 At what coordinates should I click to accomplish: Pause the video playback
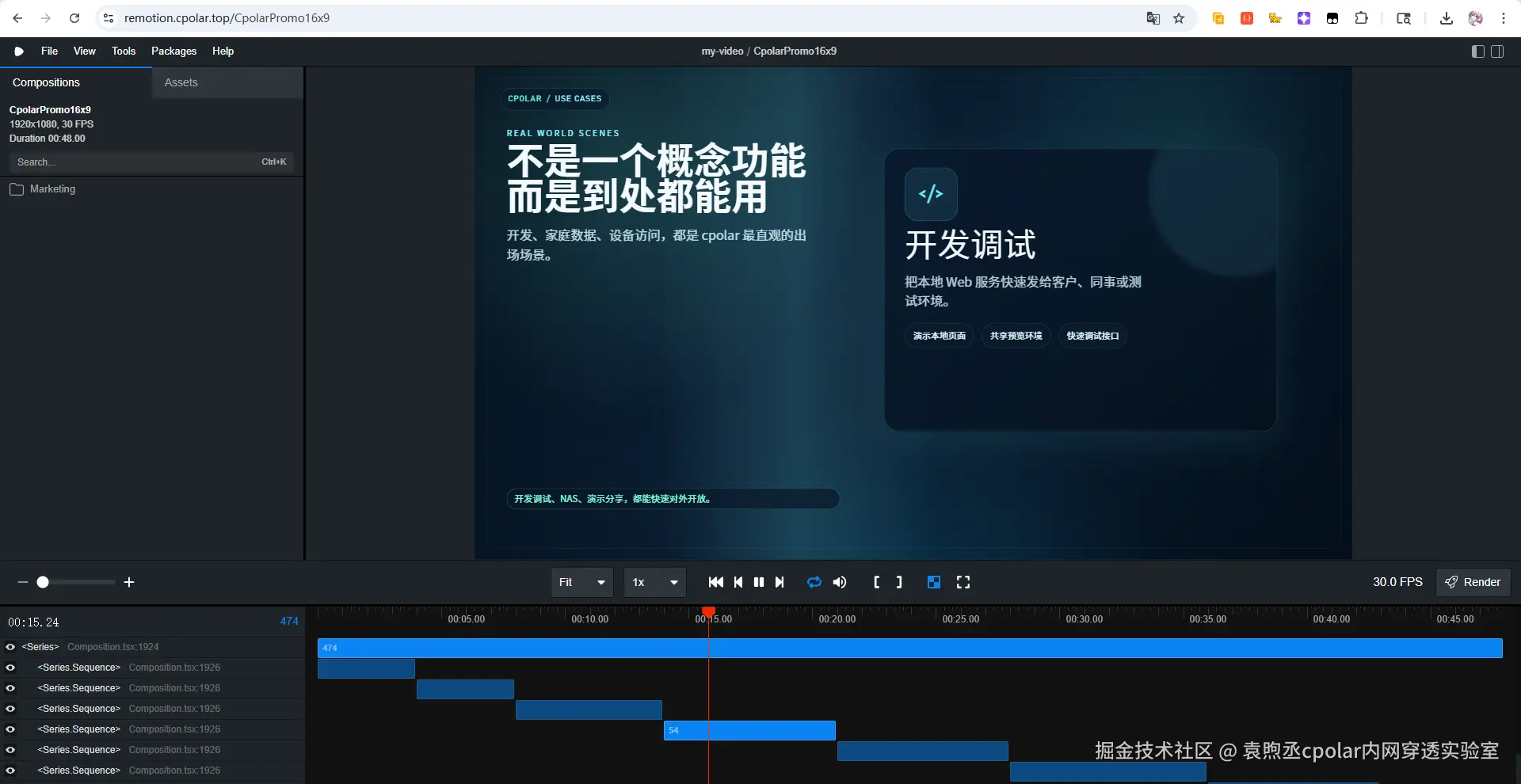pyautogui.click(x=759, y=582)
